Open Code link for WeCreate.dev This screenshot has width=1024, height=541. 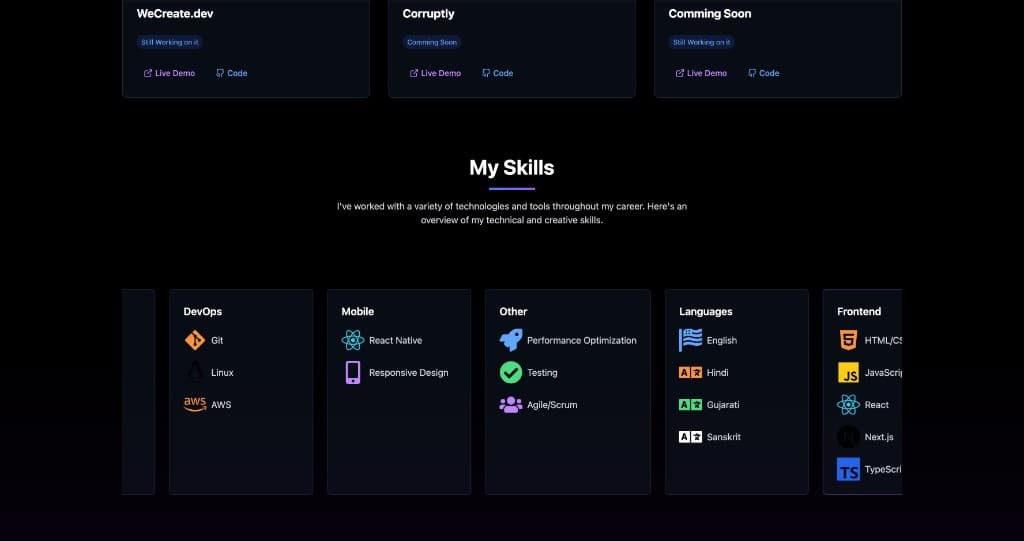232,73
